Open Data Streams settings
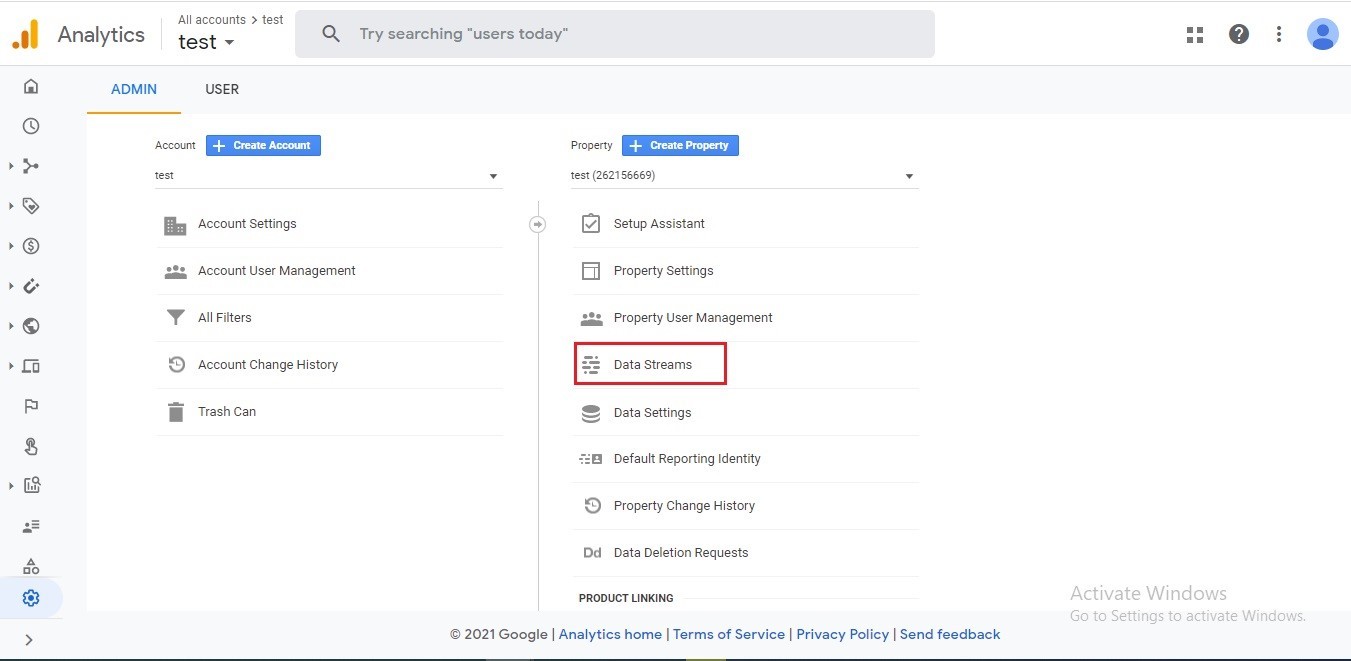The image size is (1351, 661). (x=651, y=365)
